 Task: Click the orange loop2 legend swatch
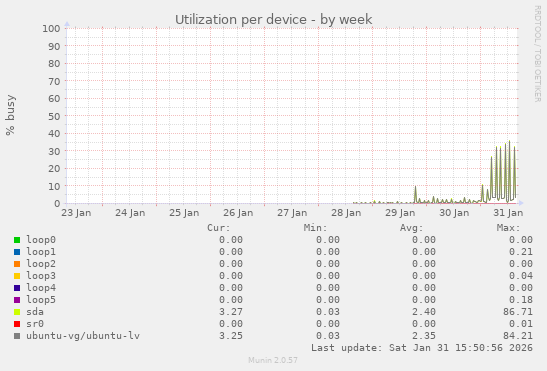[x=17, y=264]
